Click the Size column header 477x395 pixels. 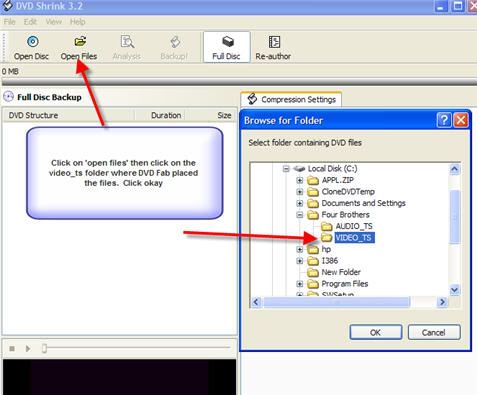(x=210, y=115)
